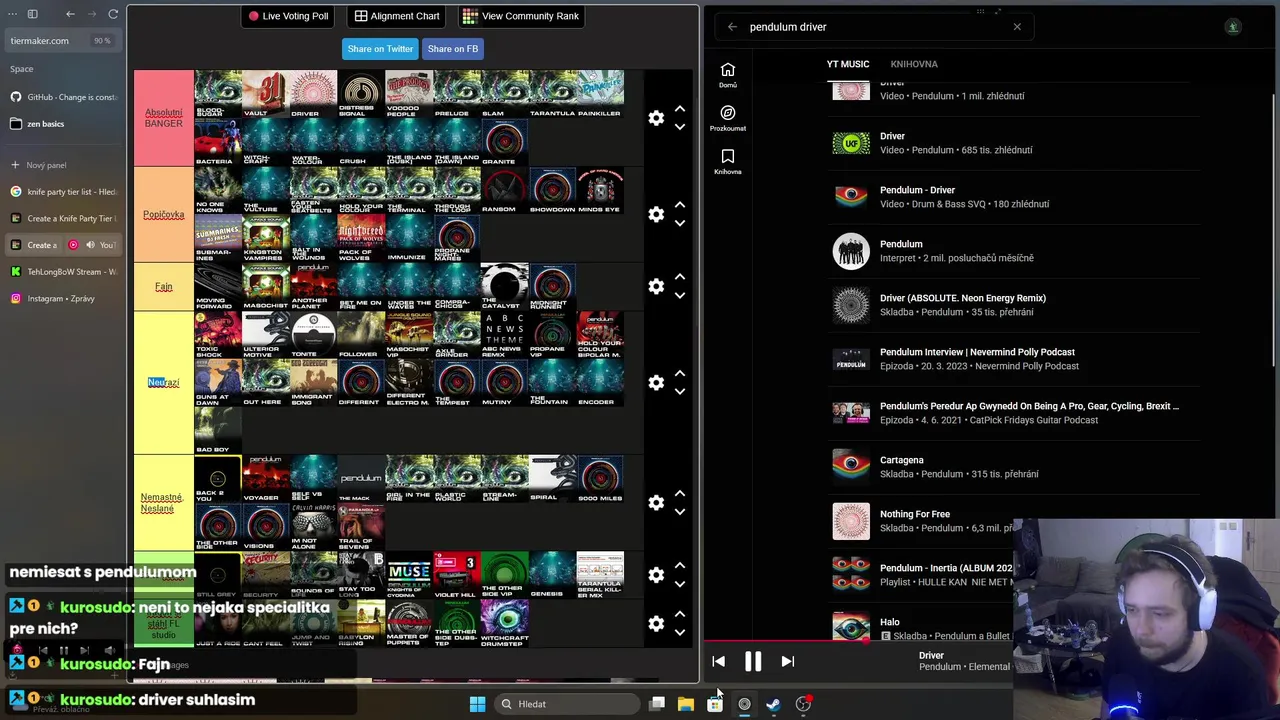Go back using browser sidebar arrow
Viewport: 1280px width, 720px height.
[70, 14]
